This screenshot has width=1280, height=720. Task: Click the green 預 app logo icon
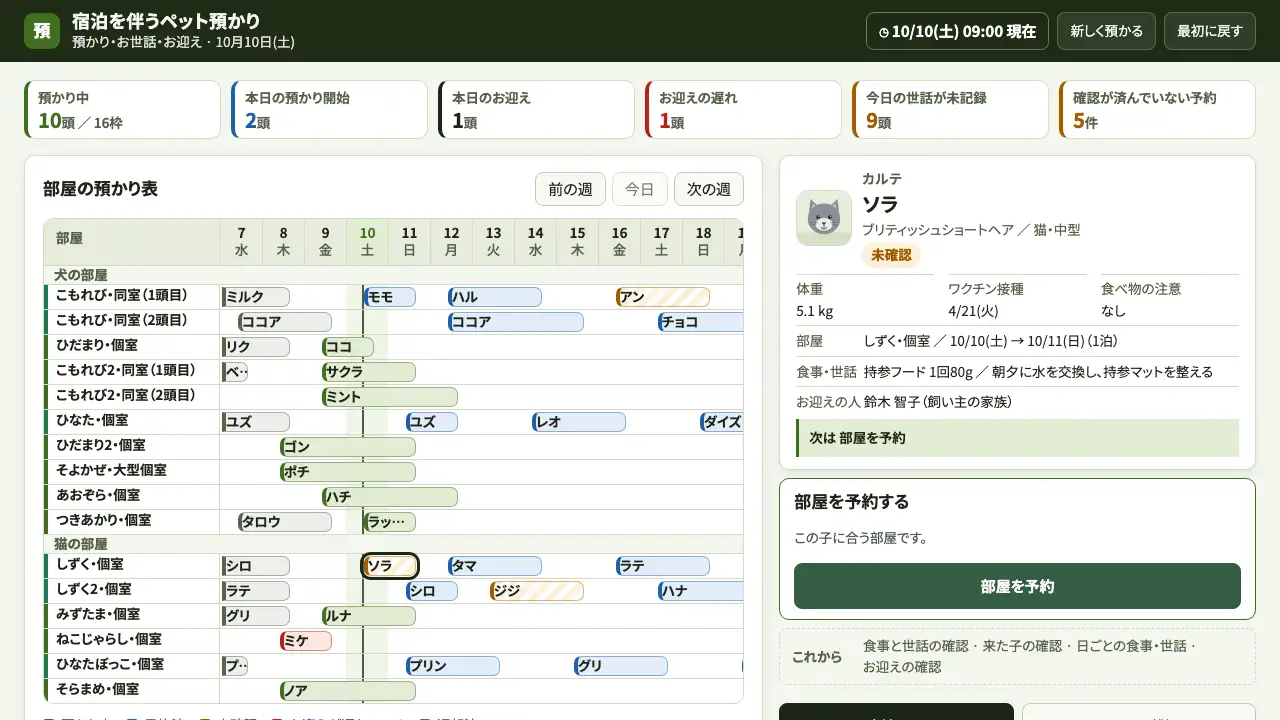(x=42, y=31)
